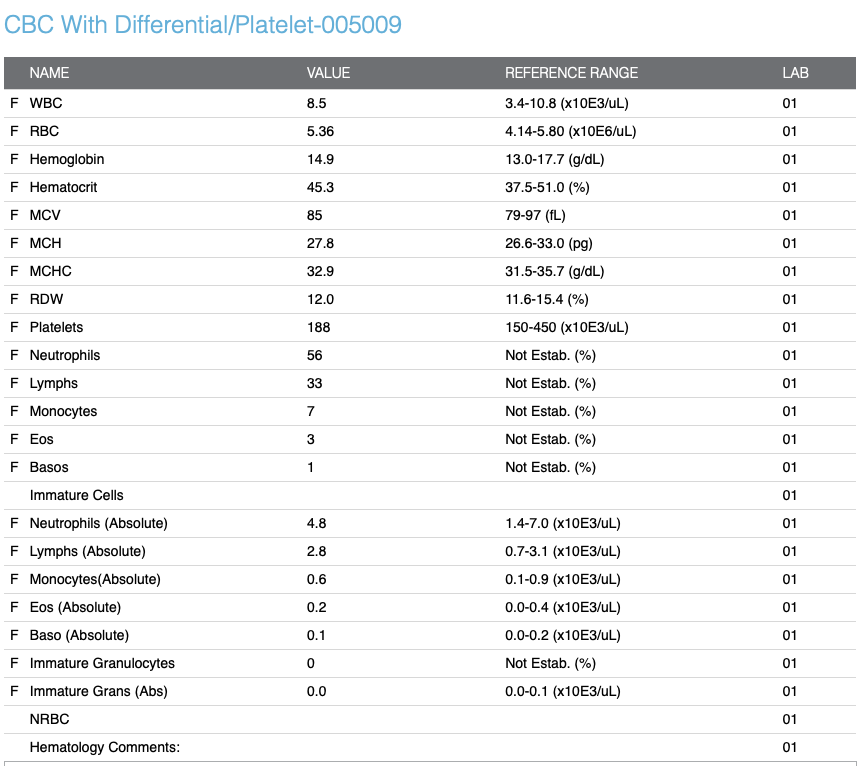This screenshot has width=865, height=766.
Task: Click the VALUE column header
Action: click(x=328, y=73)
